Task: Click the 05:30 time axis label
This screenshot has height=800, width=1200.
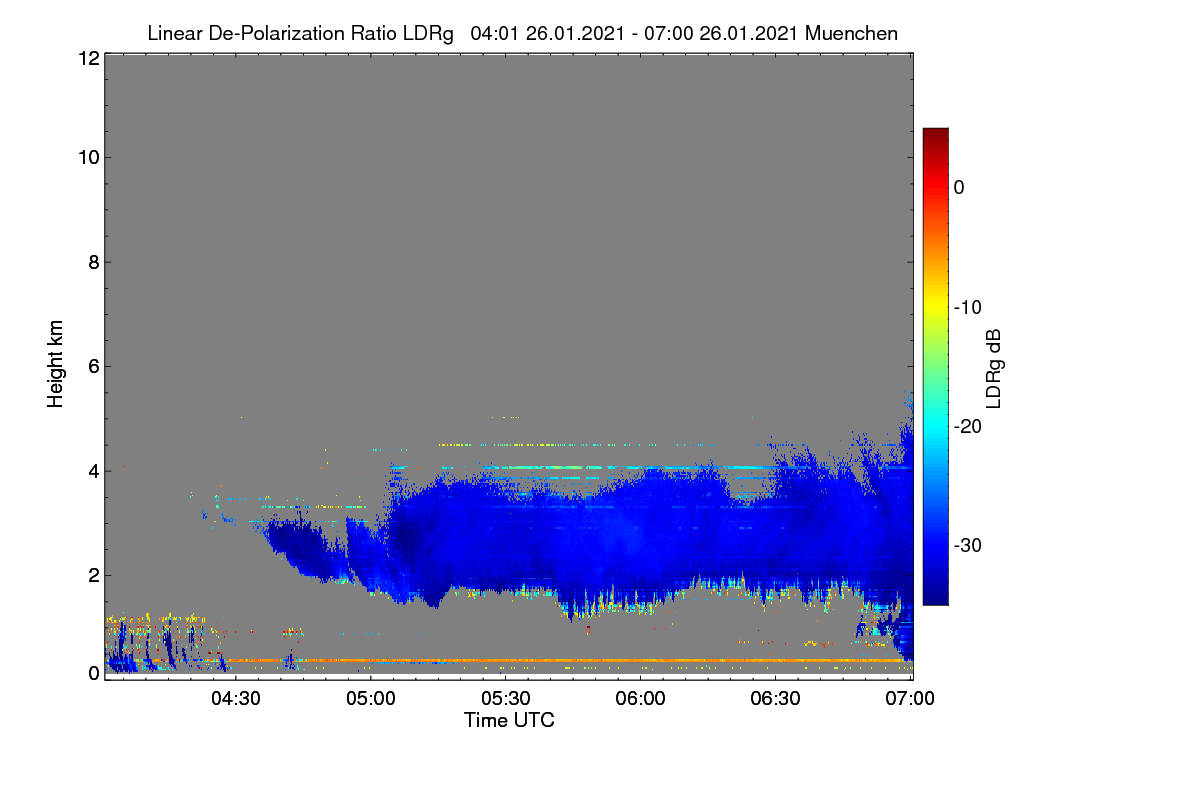Action: coord(505,699)
